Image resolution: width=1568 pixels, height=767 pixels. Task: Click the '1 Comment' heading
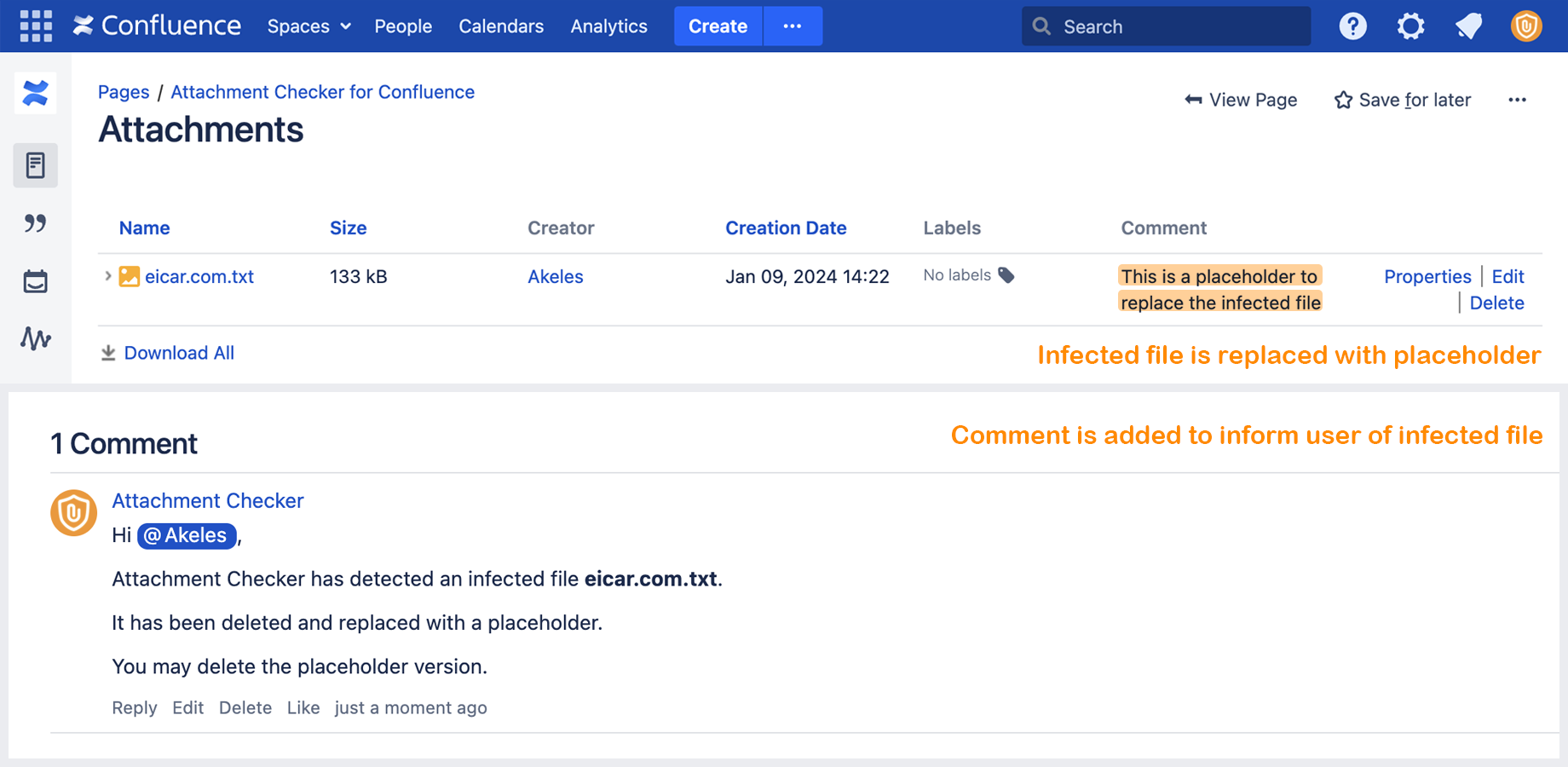[x=124, y=444]
